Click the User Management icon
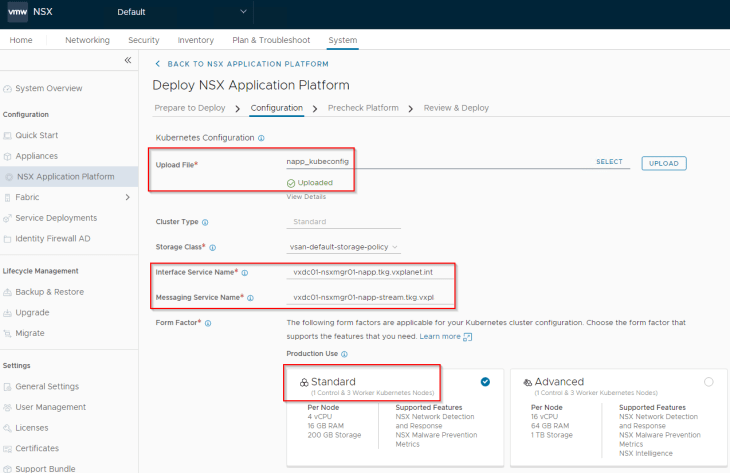730x473 pixels. click(x=7, y=407)
